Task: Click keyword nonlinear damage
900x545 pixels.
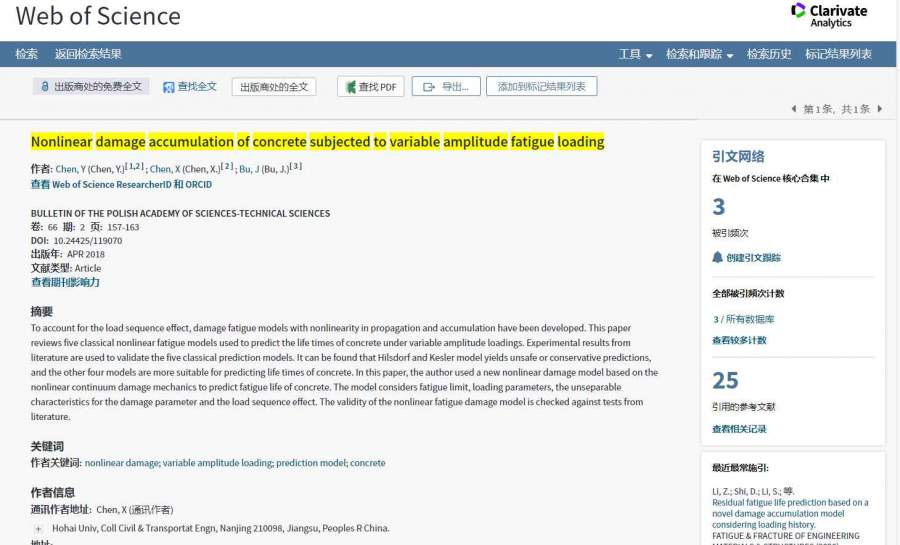Action: point(122,462)
